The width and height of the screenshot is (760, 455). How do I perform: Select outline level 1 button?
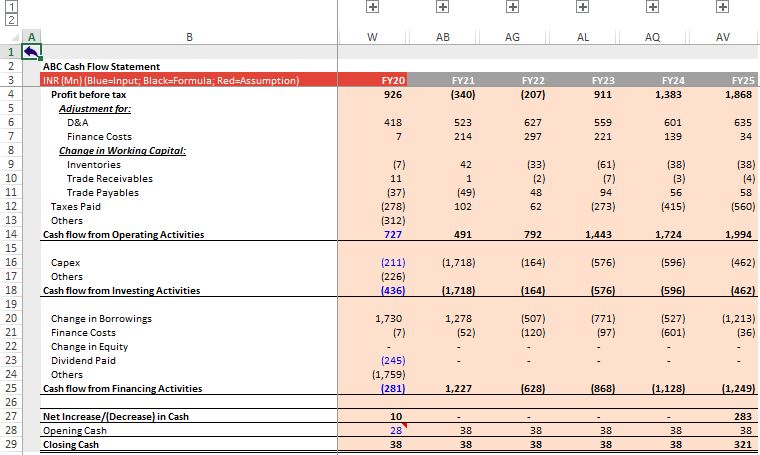pos(11,7)
